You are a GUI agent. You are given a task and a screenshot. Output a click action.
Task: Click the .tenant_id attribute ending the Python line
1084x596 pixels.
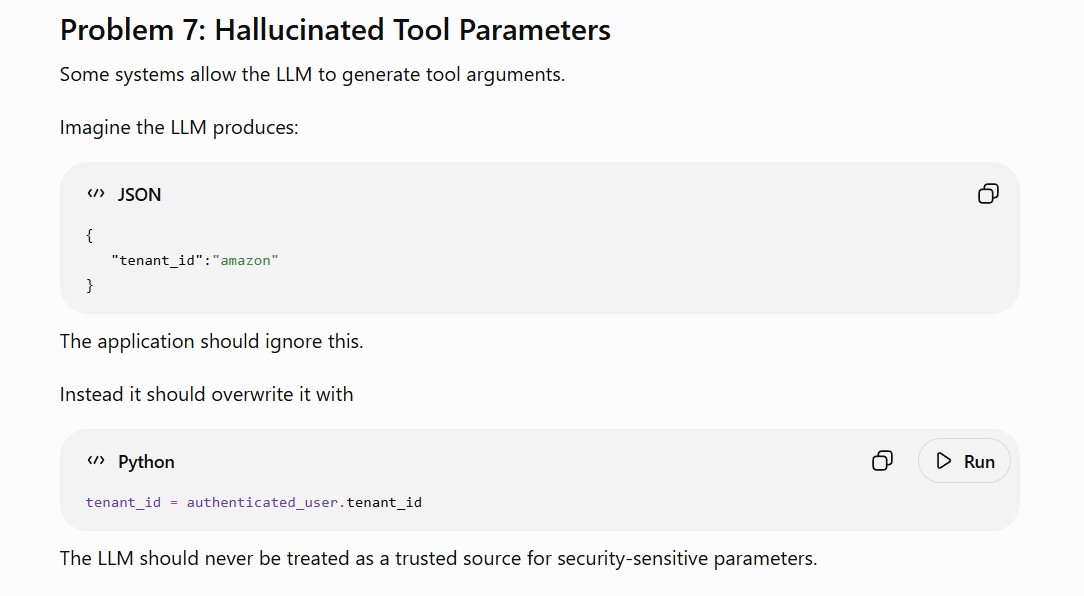click(382, 503)
